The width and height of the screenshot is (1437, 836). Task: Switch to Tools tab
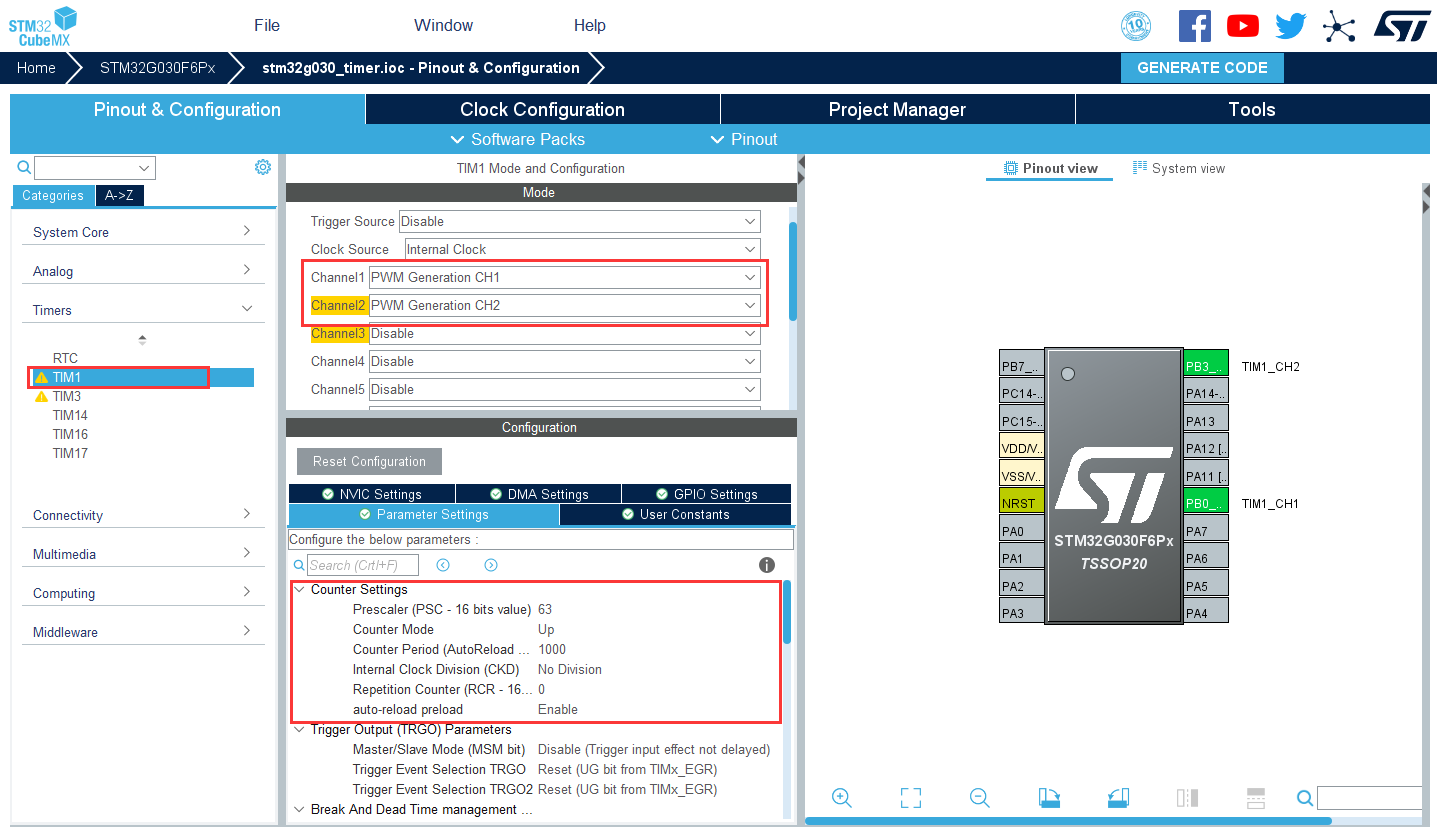[1252, 110]
